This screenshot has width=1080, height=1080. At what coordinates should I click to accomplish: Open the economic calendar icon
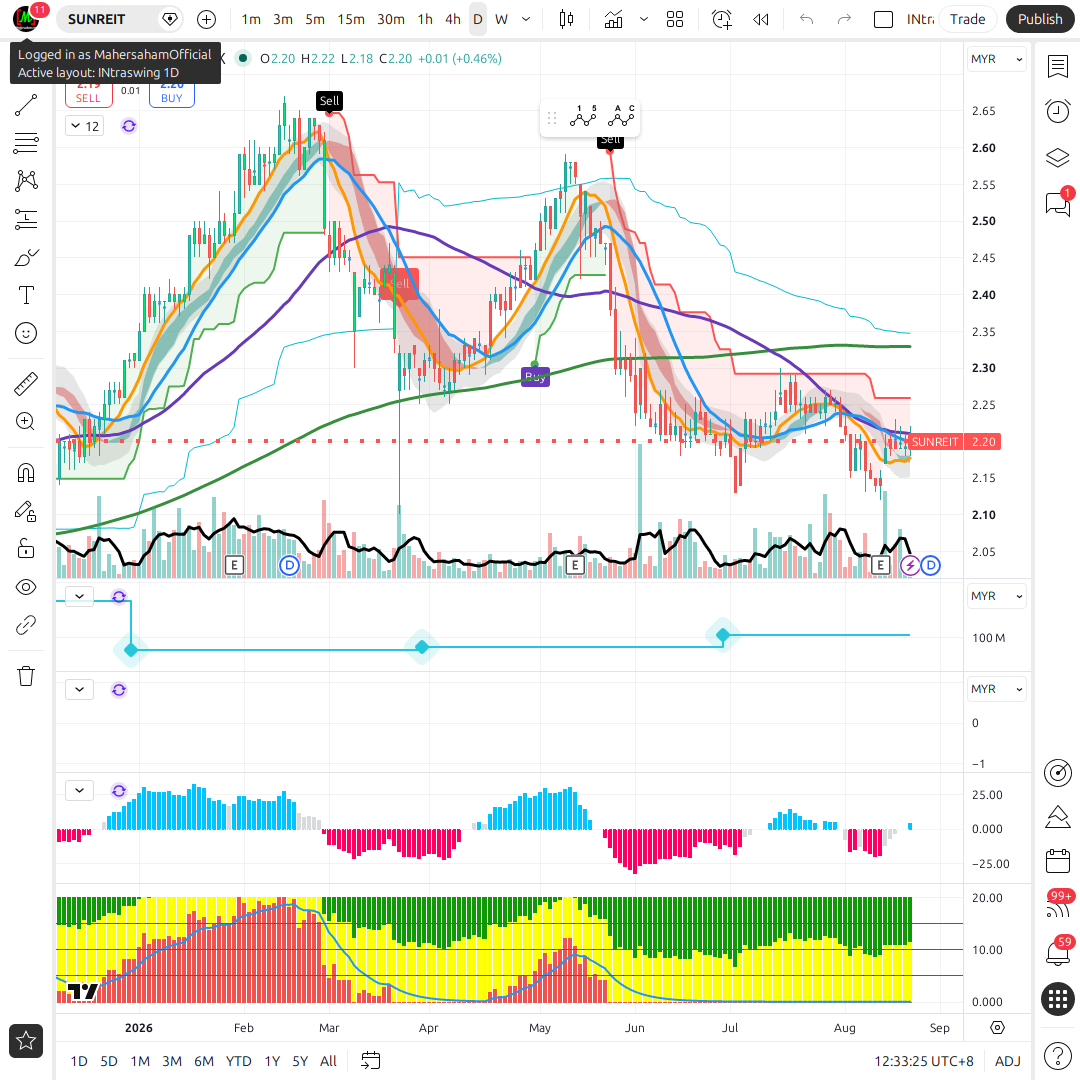(x=1057, y=861)
